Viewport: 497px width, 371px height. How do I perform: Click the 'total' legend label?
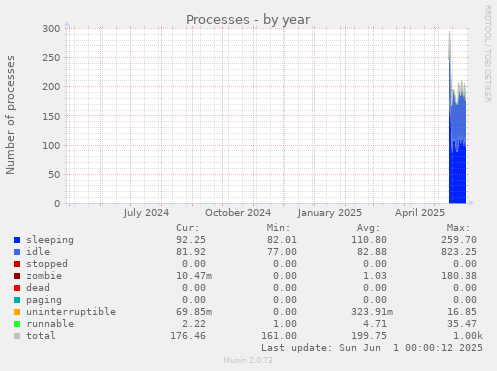click(41, 336)
